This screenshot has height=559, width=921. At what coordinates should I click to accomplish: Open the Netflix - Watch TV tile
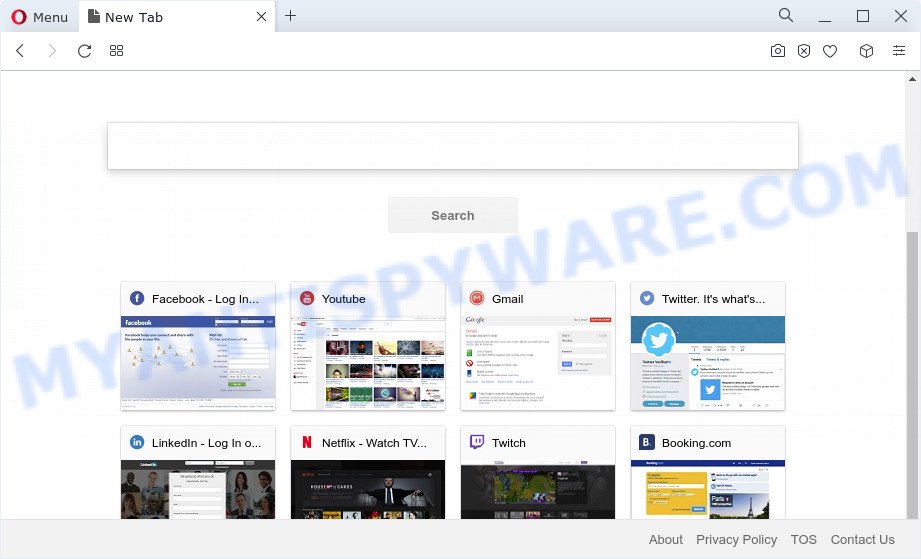[x=368, y=473]
